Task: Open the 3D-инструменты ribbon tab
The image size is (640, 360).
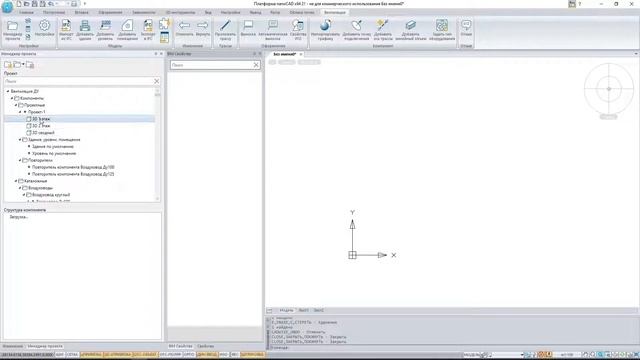Action: (180, 13)
